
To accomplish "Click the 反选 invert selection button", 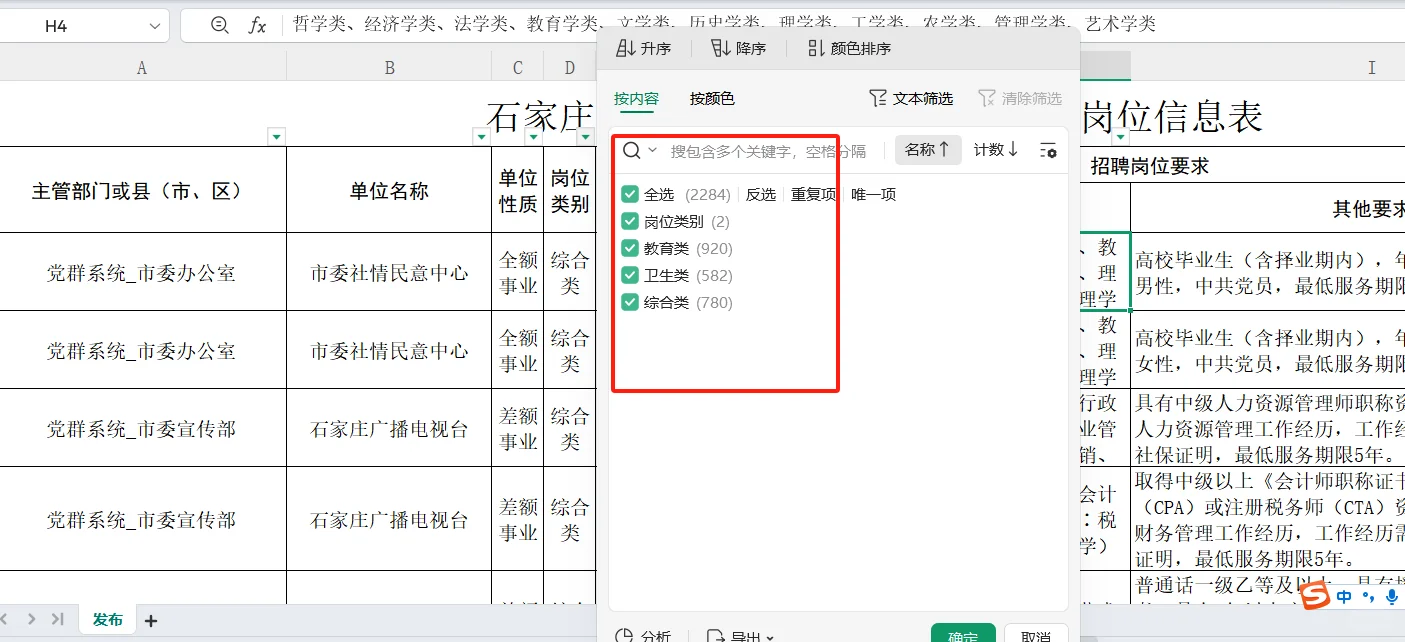I will (761, 194).
